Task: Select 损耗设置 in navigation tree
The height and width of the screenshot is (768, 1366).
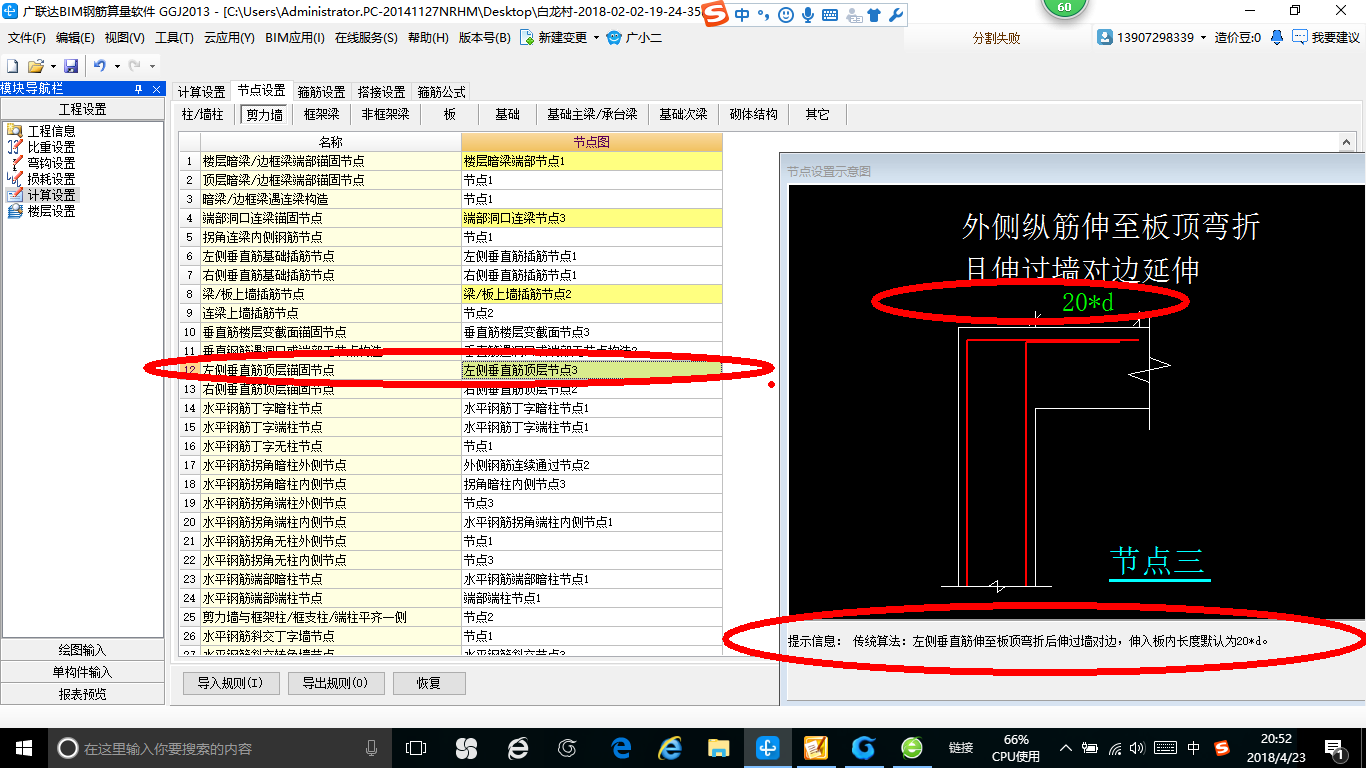Action: 51,179
